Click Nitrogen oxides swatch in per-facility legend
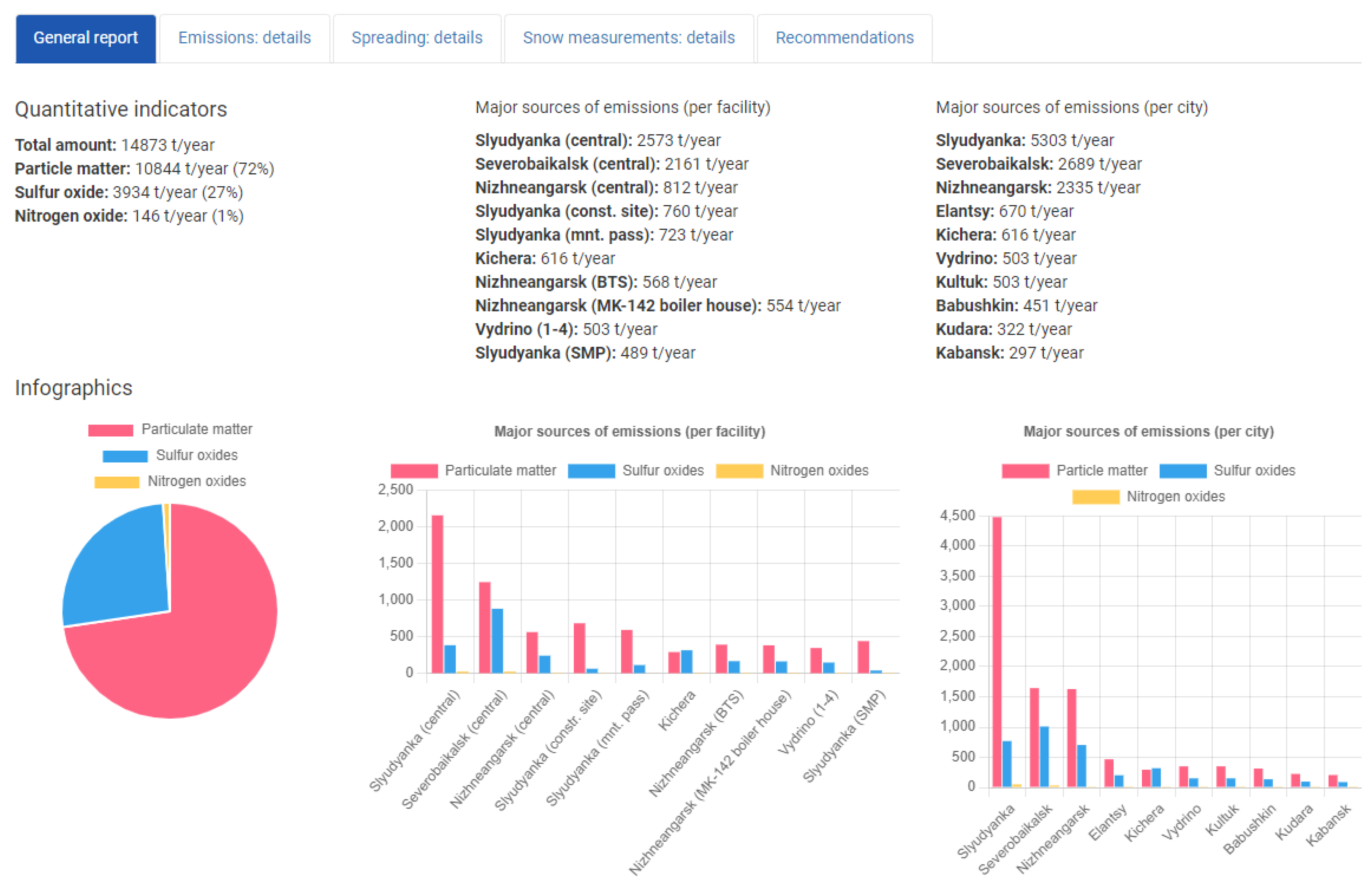 tap(739, 470)
